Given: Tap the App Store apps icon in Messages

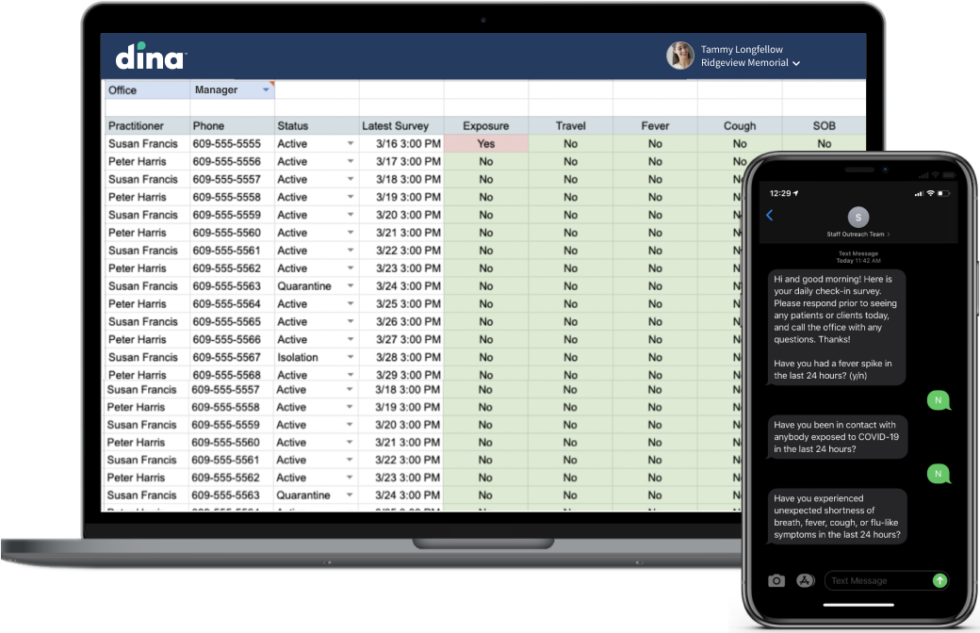Looking at the screenshot, I should point(804,580).
